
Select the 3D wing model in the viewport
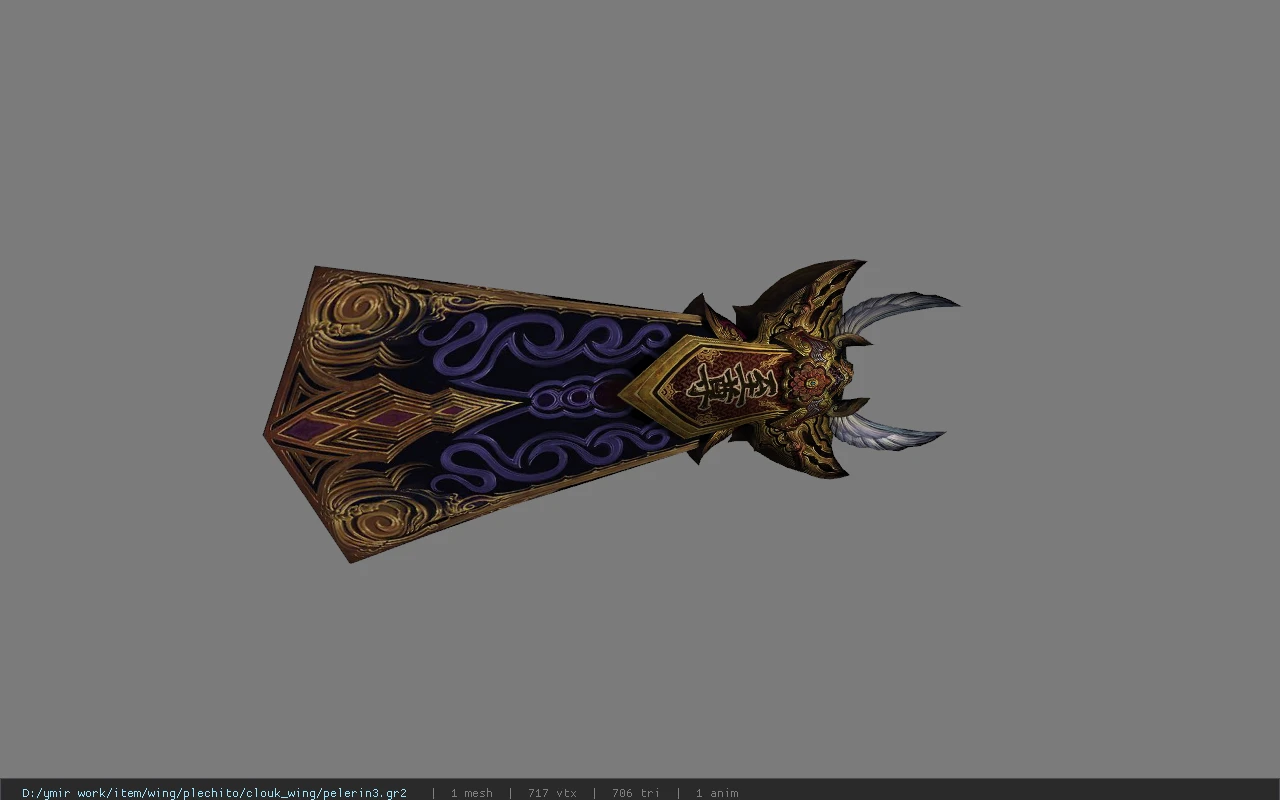611,411
